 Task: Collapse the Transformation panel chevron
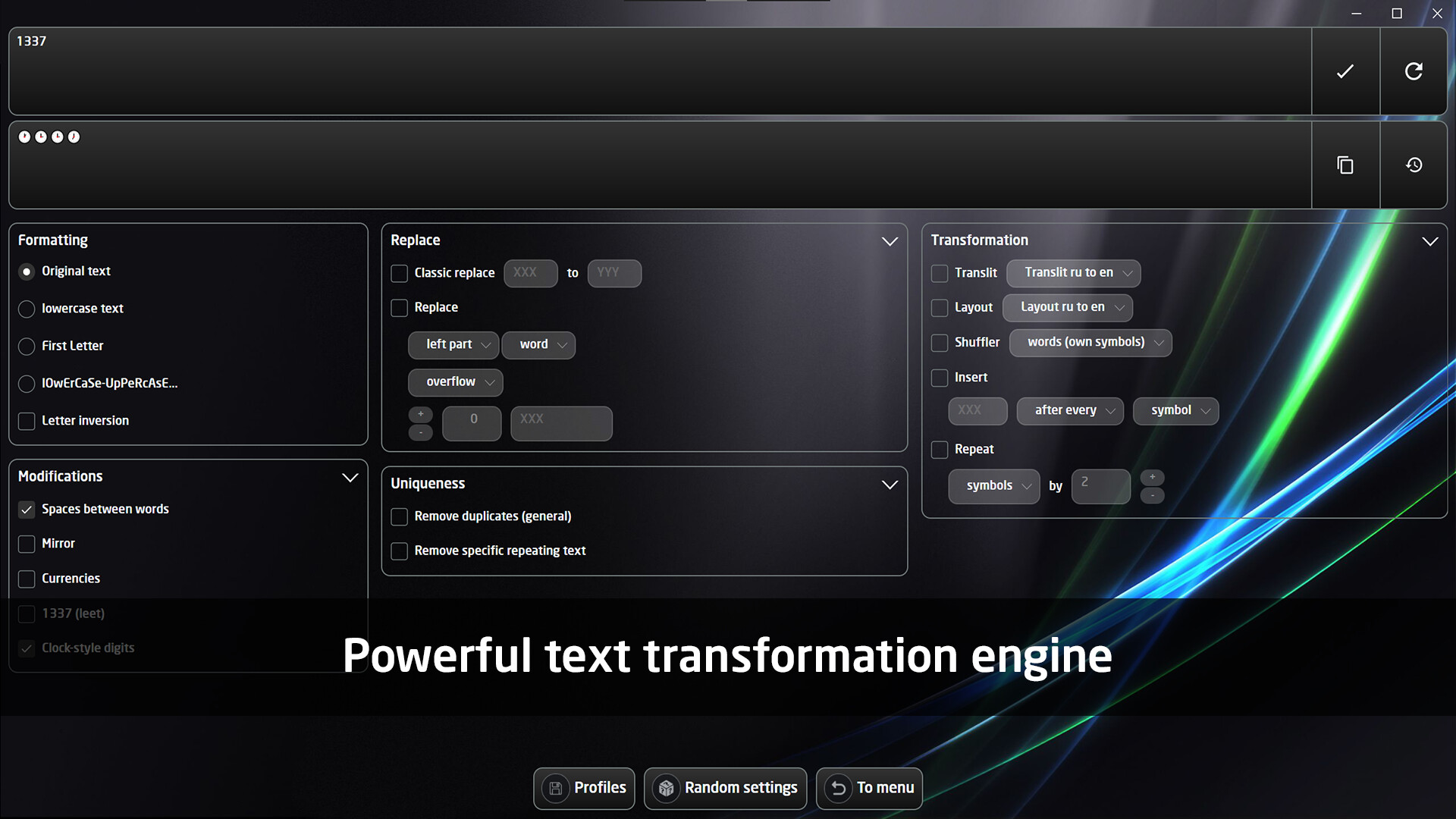(1429, 241)
